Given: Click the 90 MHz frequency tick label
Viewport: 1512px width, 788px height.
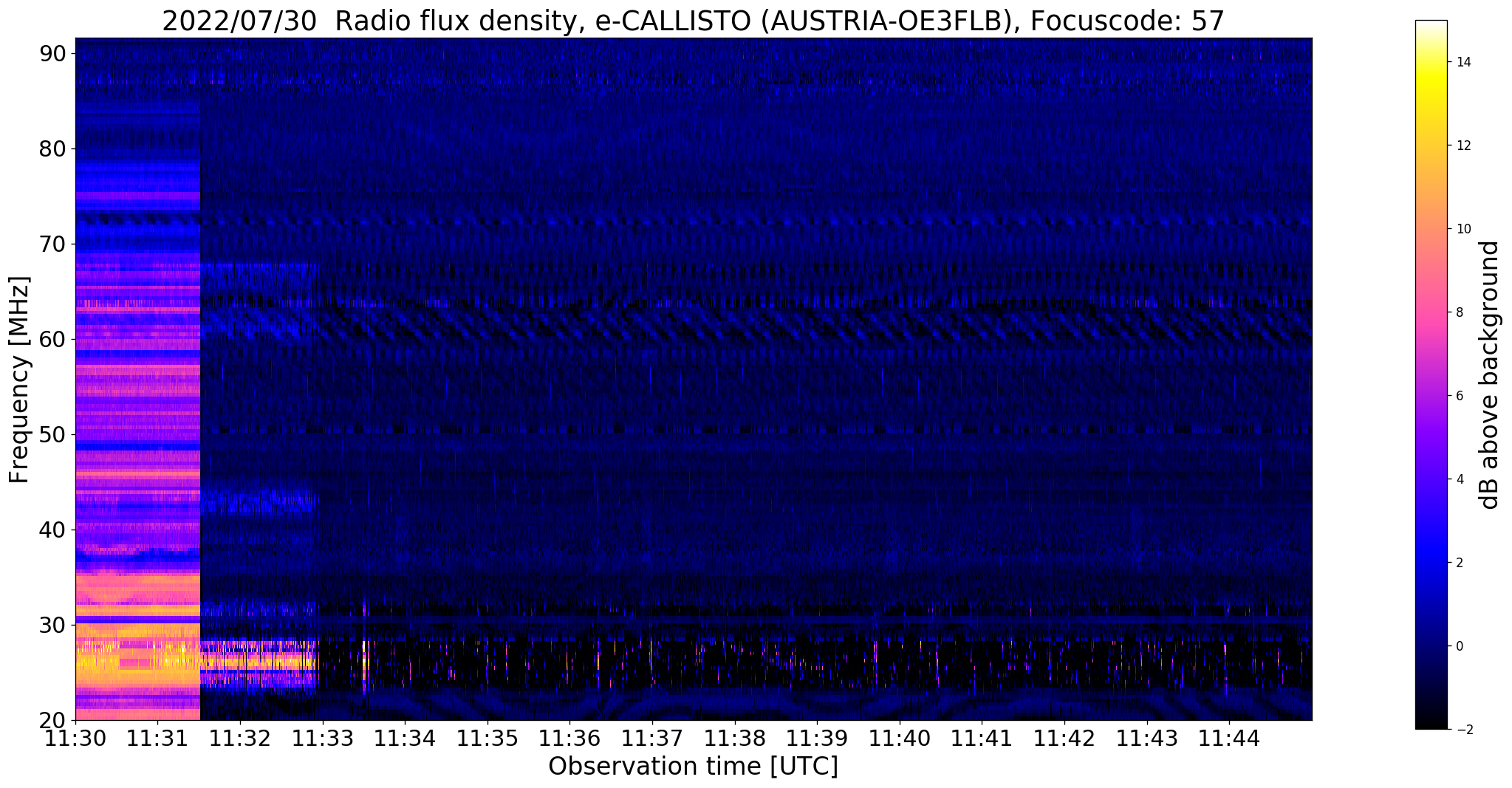Looking at the screenshot, I should point(52,53).
